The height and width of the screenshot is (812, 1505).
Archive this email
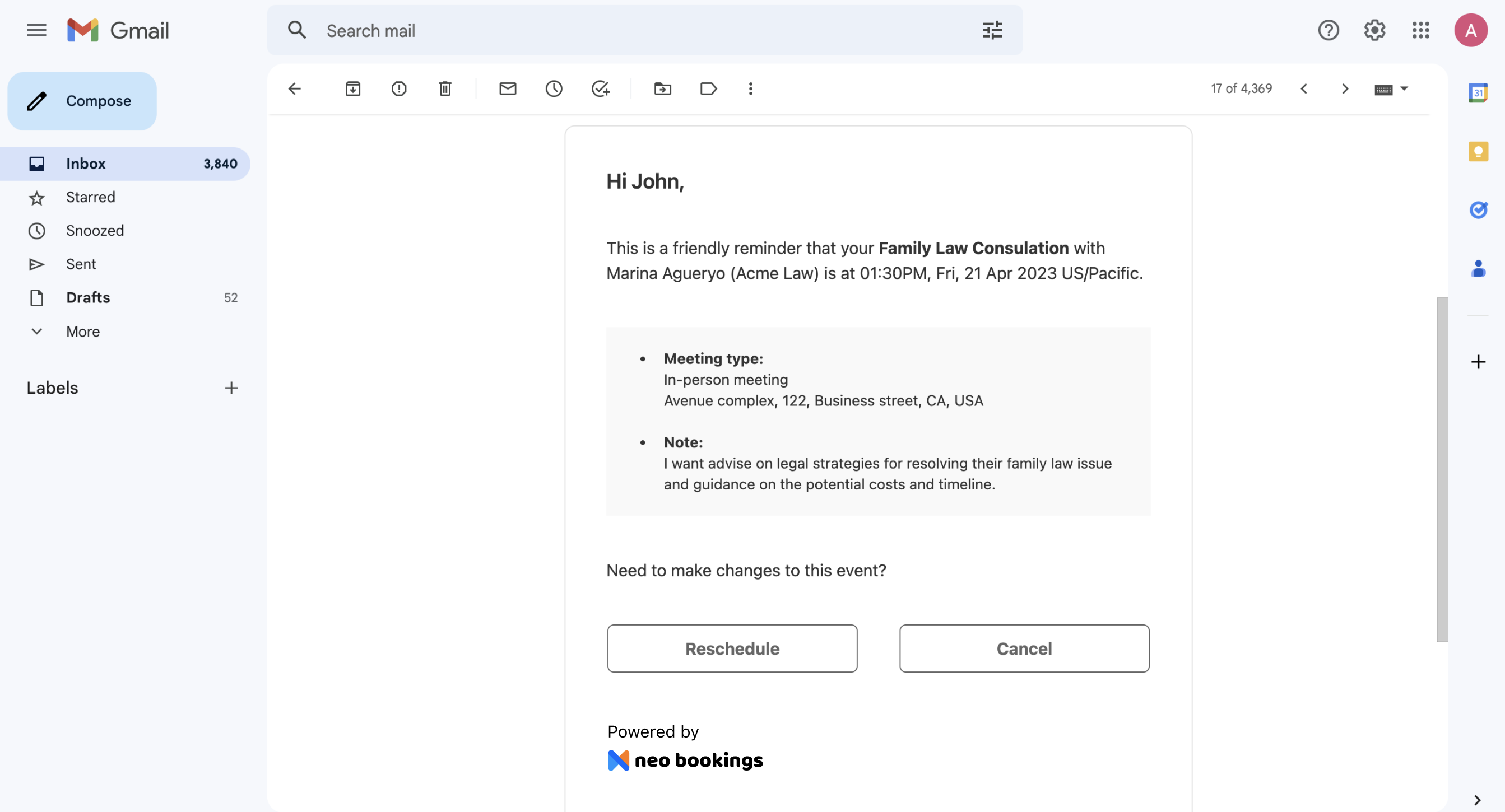(352, 88)
